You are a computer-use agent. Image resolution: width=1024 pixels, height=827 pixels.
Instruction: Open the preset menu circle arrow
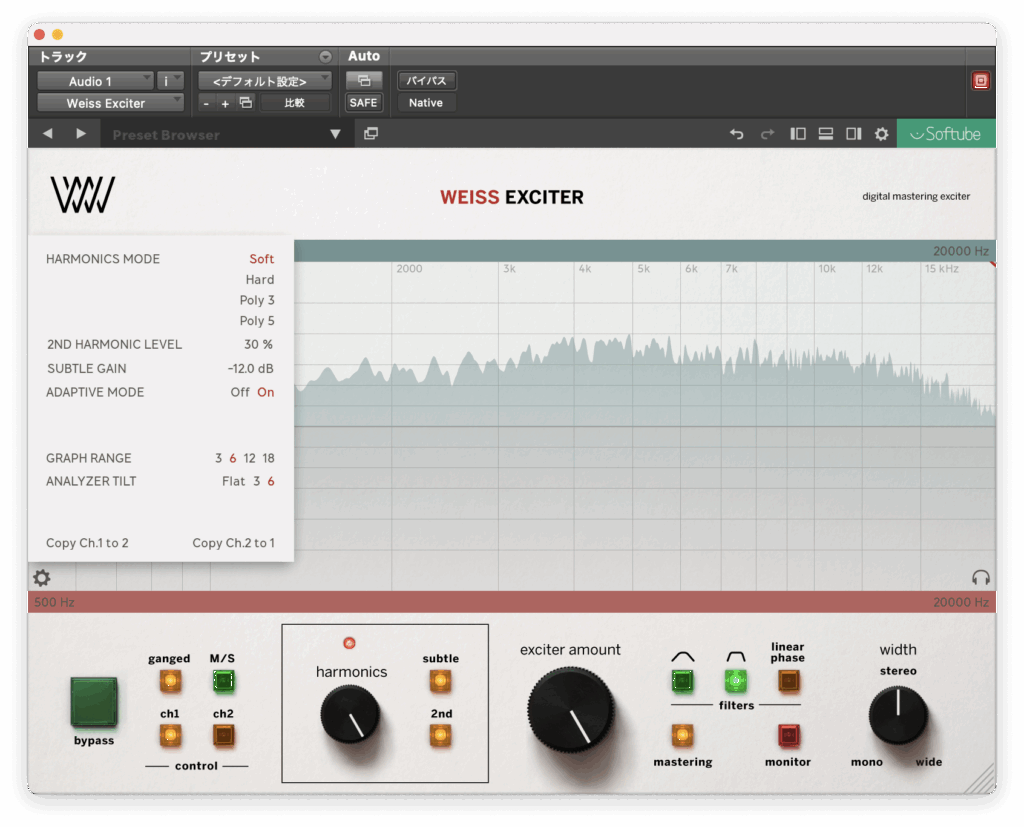tap(325, 57)
